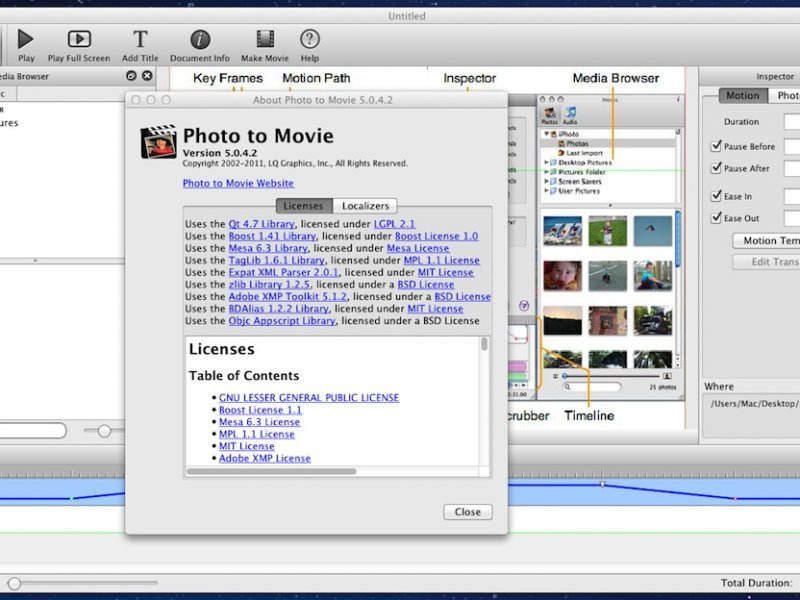
Task: Click the timeline keyframe marker at right peak
Action: [x=602, y=484]
